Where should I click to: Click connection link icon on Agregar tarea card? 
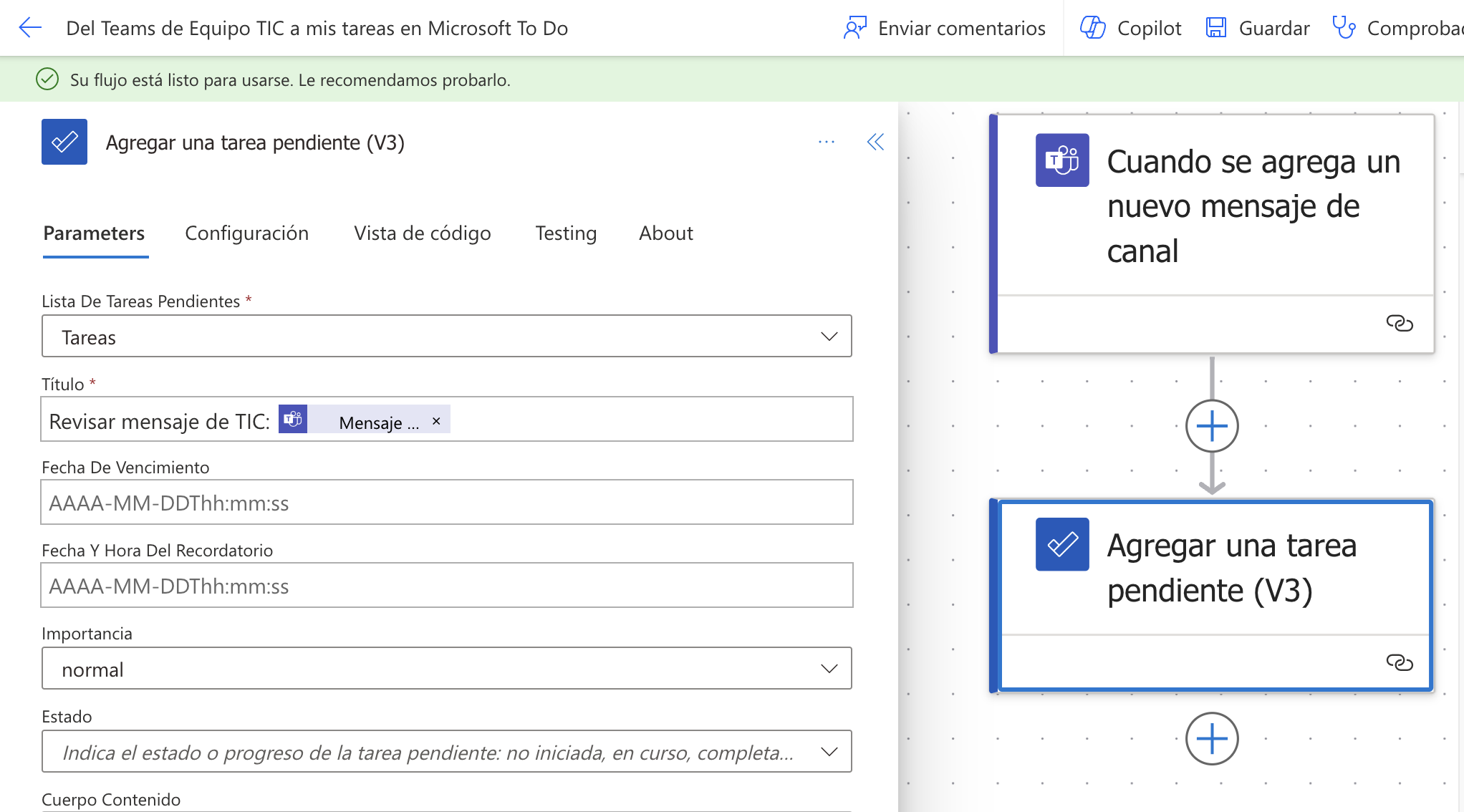click(x=1400, y=662)
